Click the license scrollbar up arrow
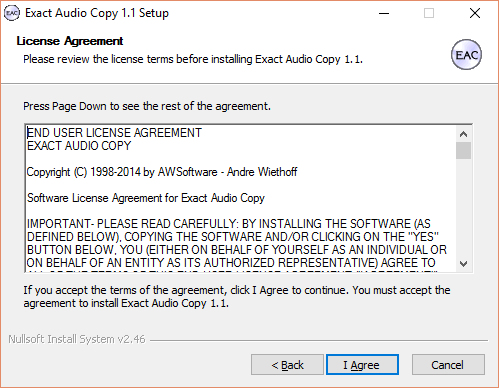499x388 pixels. [x=463, y=134]
